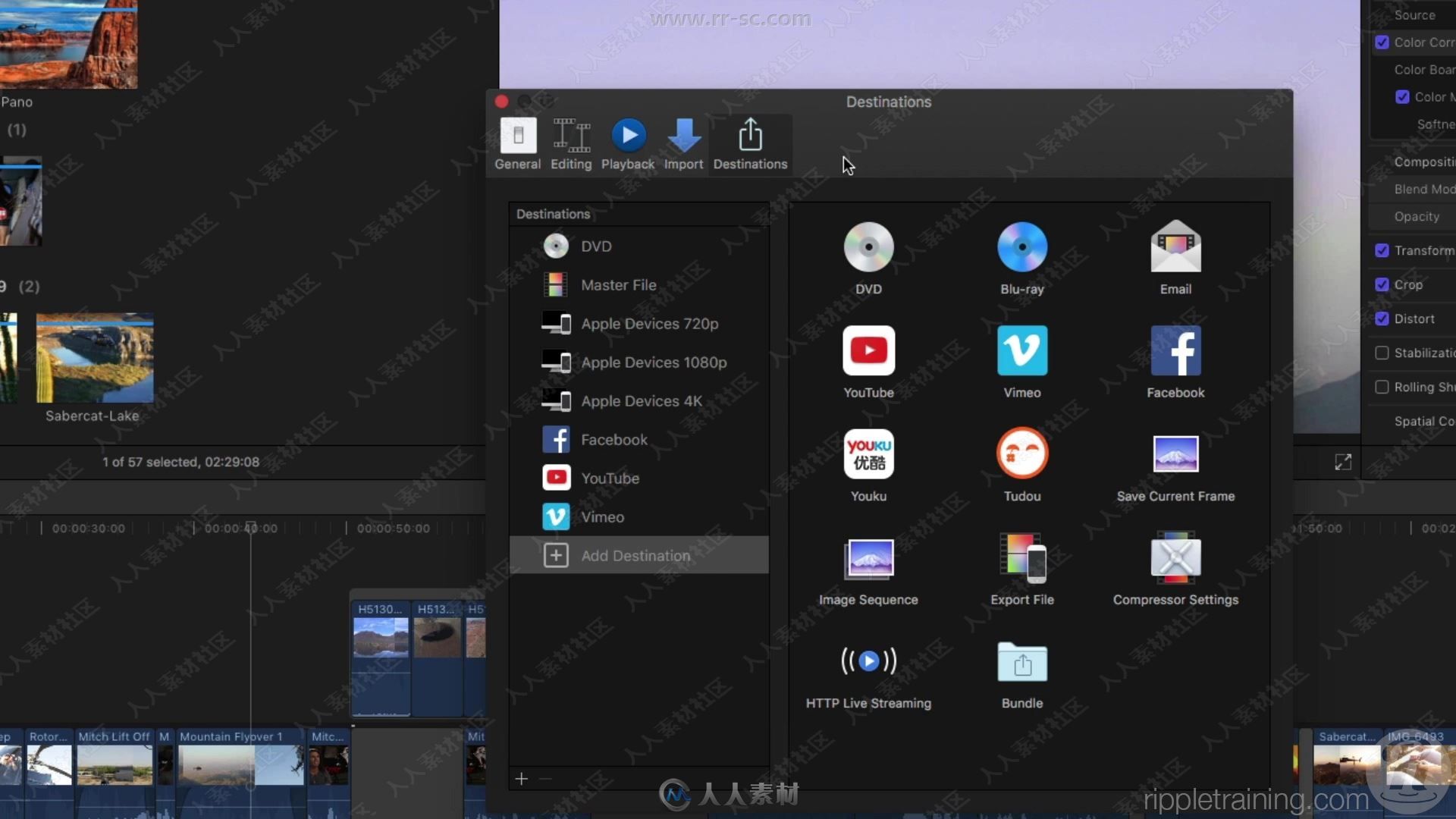Enable the Rolling Shutter checkbox

click(1382, 387)
